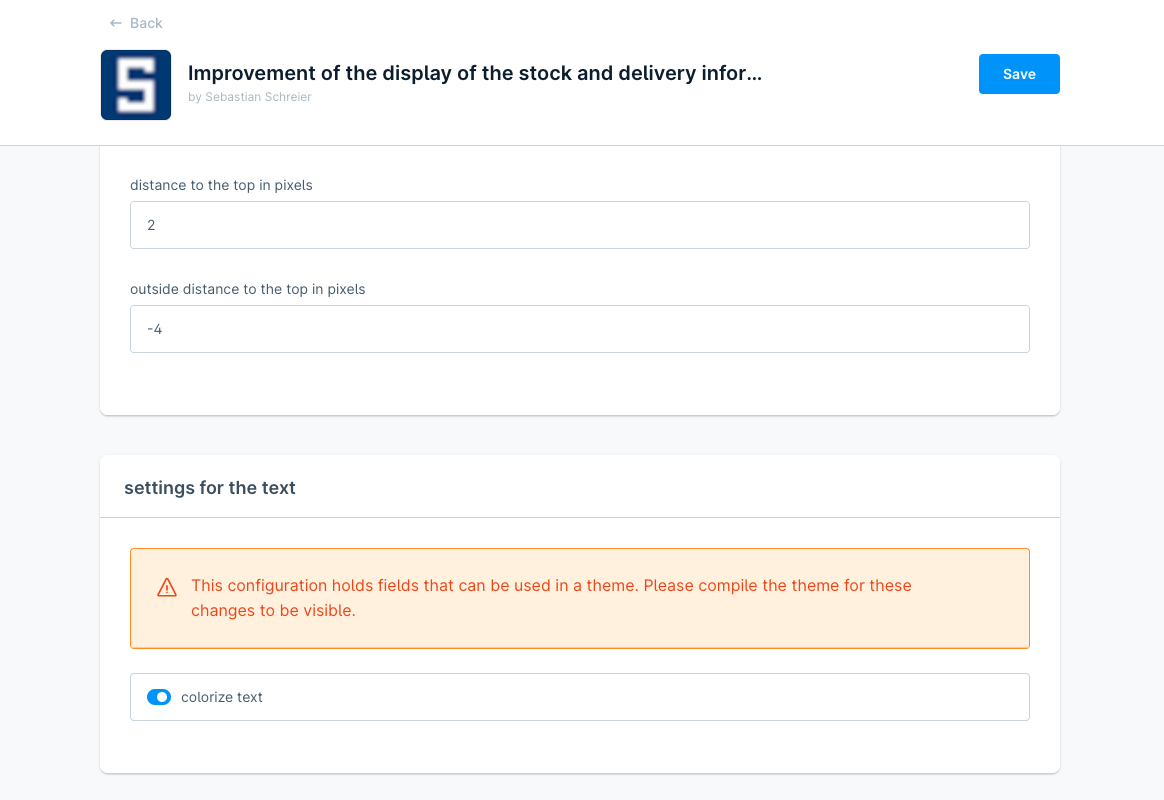
Task: Click the truncated ellipsis ending the plugin title
Action: [x=753, y=73]
